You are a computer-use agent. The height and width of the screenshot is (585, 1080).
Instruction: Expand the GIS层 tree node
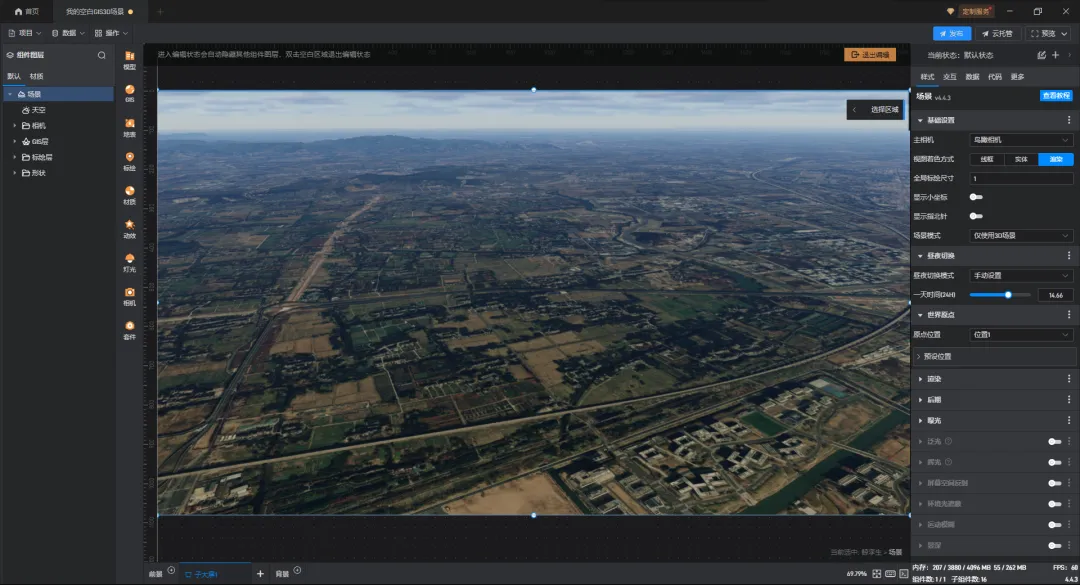[14, 141]
